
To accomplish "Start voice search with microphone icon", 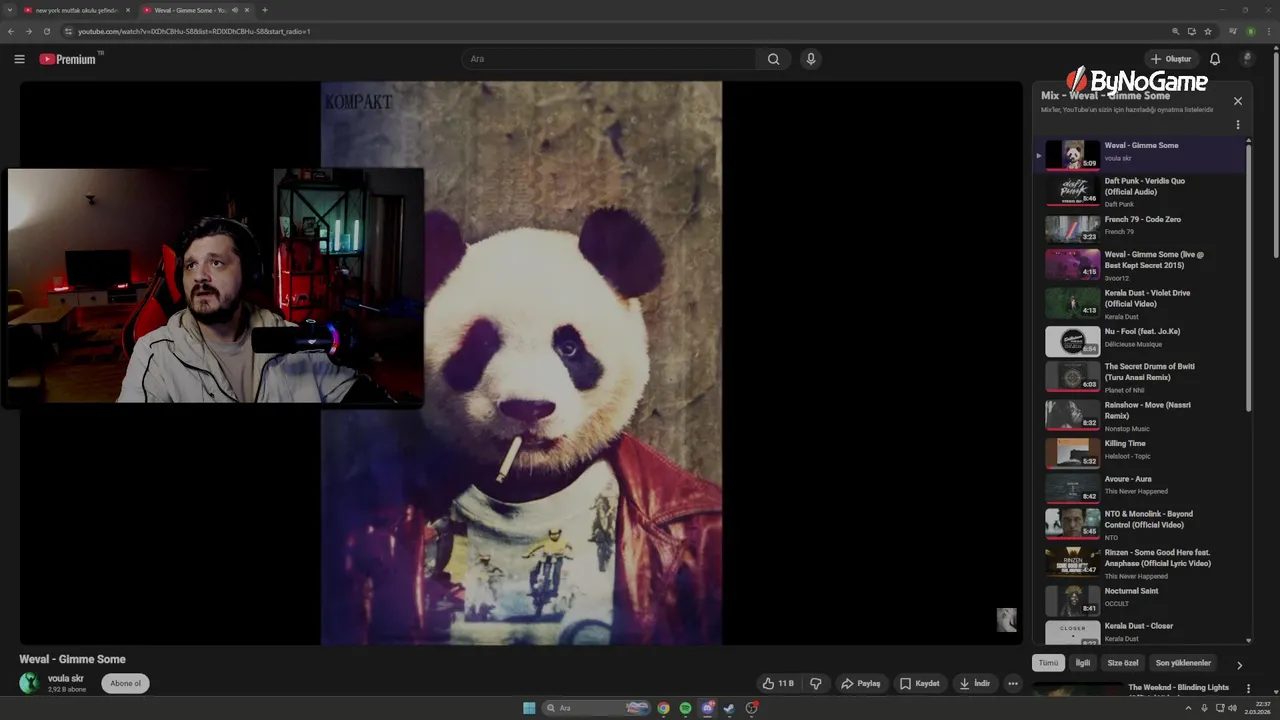I will (x=811, y=59).
